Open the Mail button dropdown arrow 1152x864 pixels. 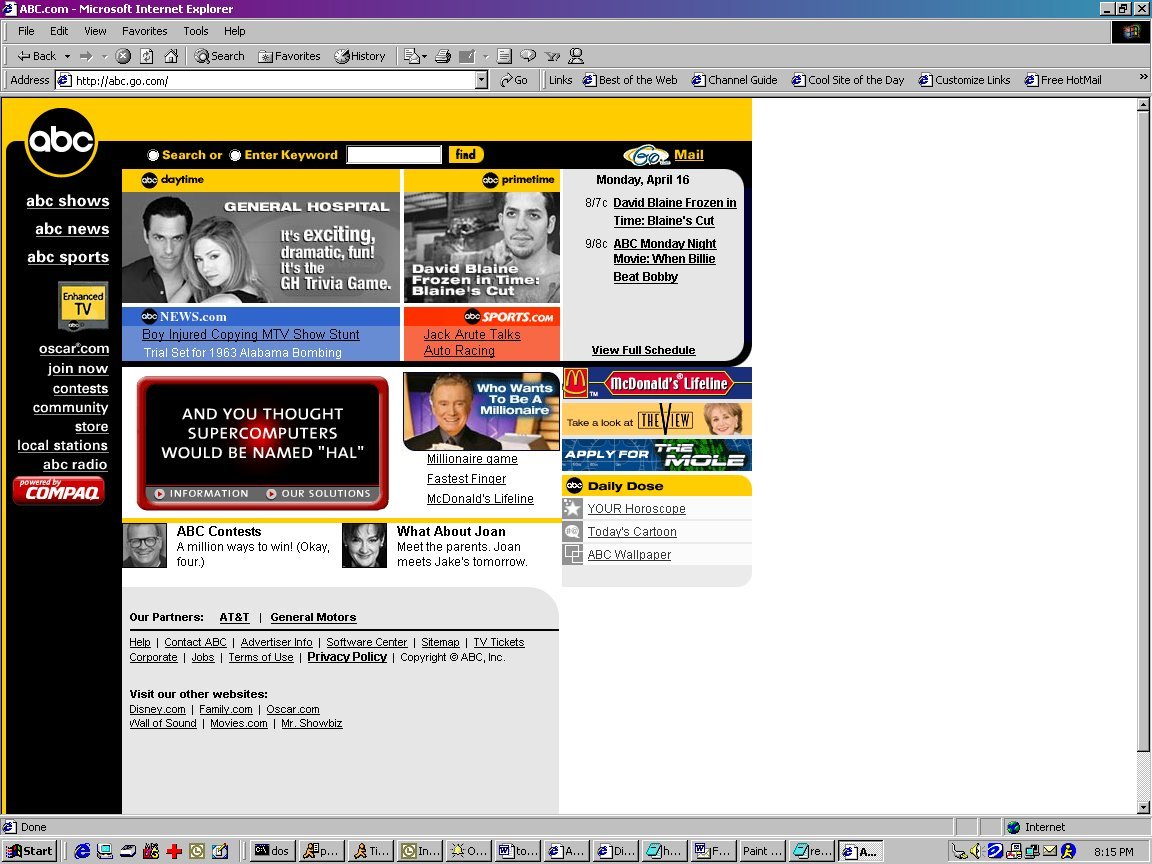pyautogui.click(x=424, y=56)
